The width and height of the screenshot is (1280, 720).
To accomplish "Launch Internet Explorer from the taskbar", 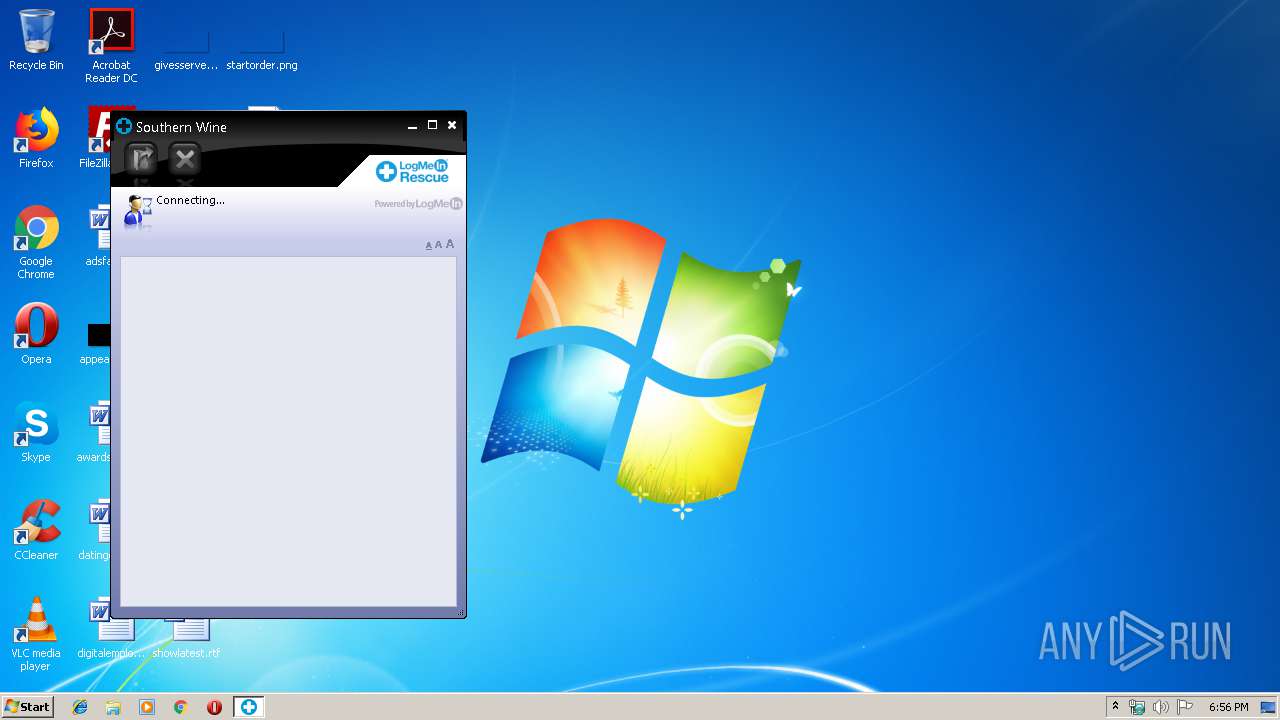I will click(x=80, y=707).
